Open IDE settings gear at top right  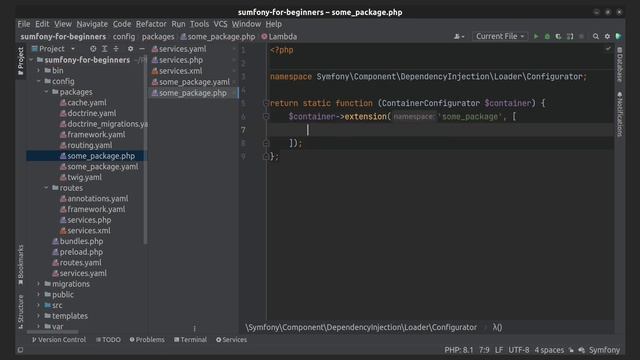point(607,36)
